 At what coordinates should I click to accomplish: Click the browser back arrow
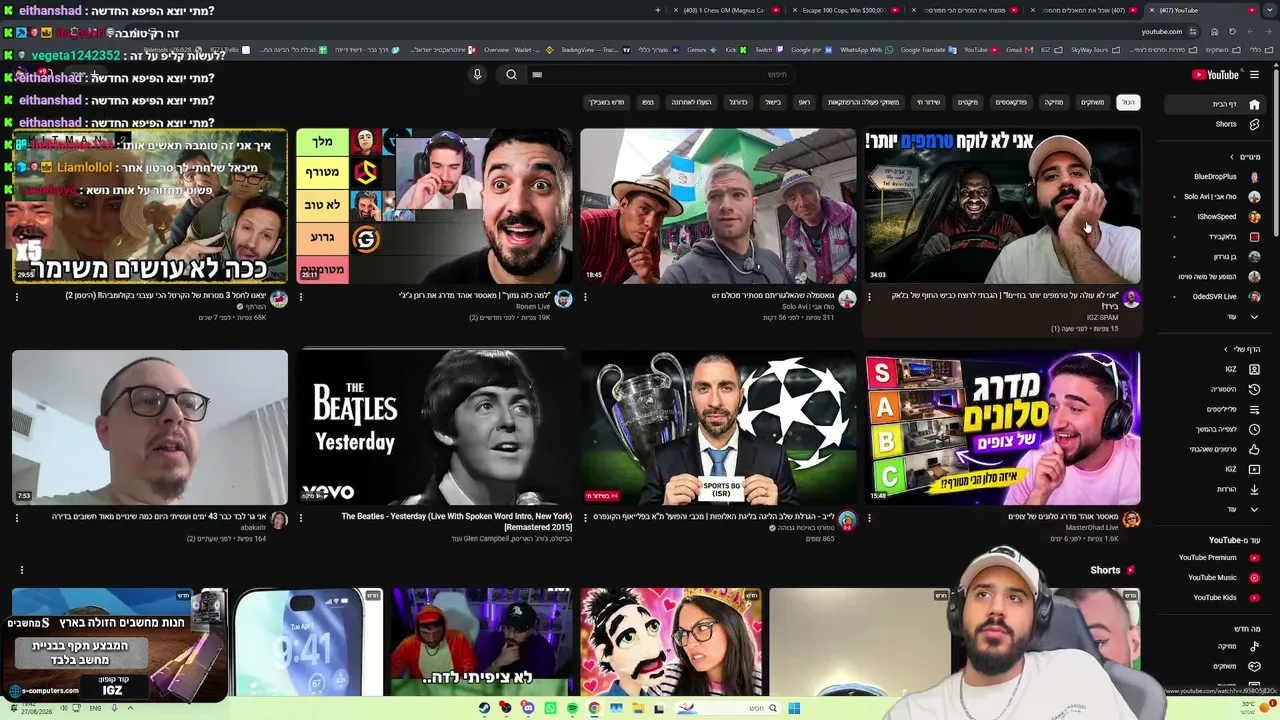pyautogui.click(x=1268, y=31)
